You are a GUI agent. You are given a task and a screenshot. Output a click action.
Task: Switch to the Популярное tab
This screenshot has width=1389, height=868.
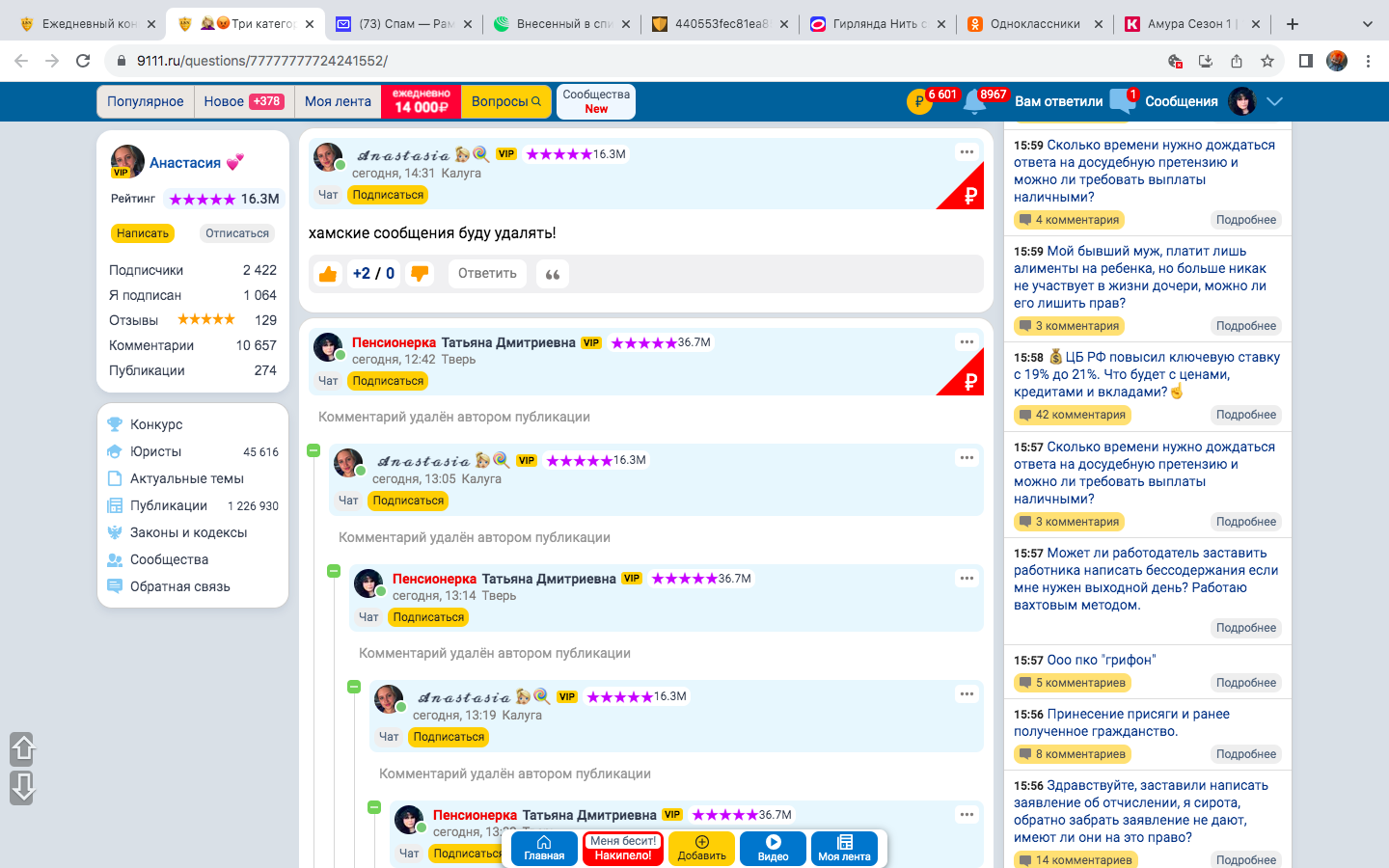pyautogui.click(x=146, y=101)
